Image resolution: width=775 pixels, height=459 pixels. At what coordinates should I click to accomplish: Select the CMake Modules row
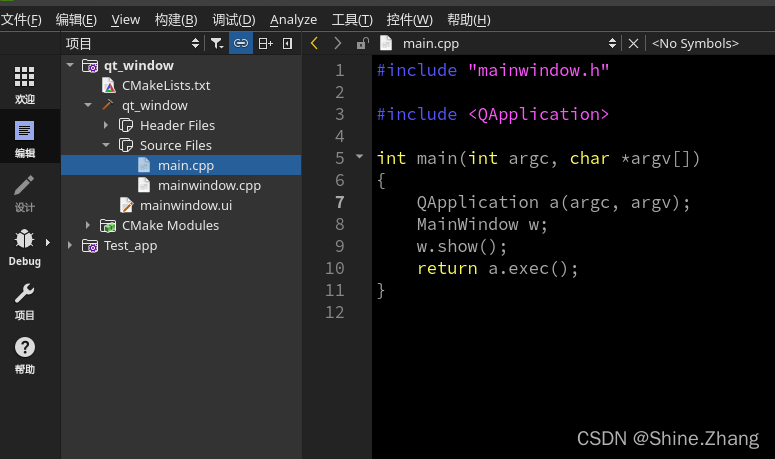click(x=171, y=225)
